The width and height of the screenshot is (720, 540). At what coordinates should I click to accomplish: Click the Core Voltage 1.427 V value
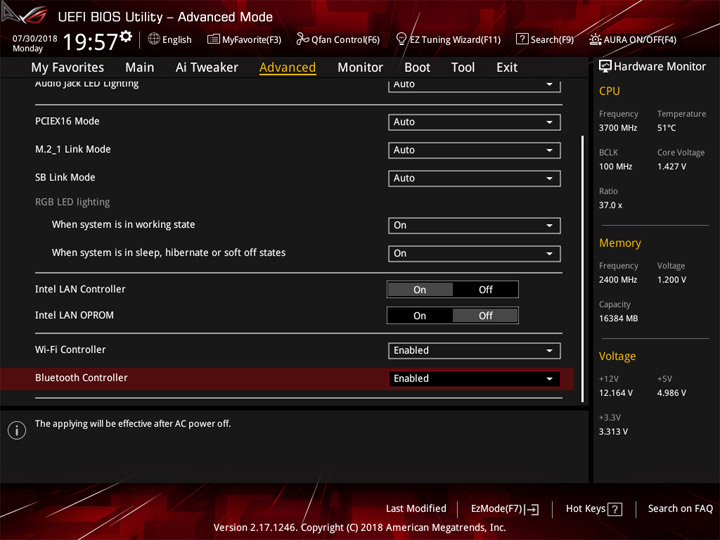pos(672,167)
